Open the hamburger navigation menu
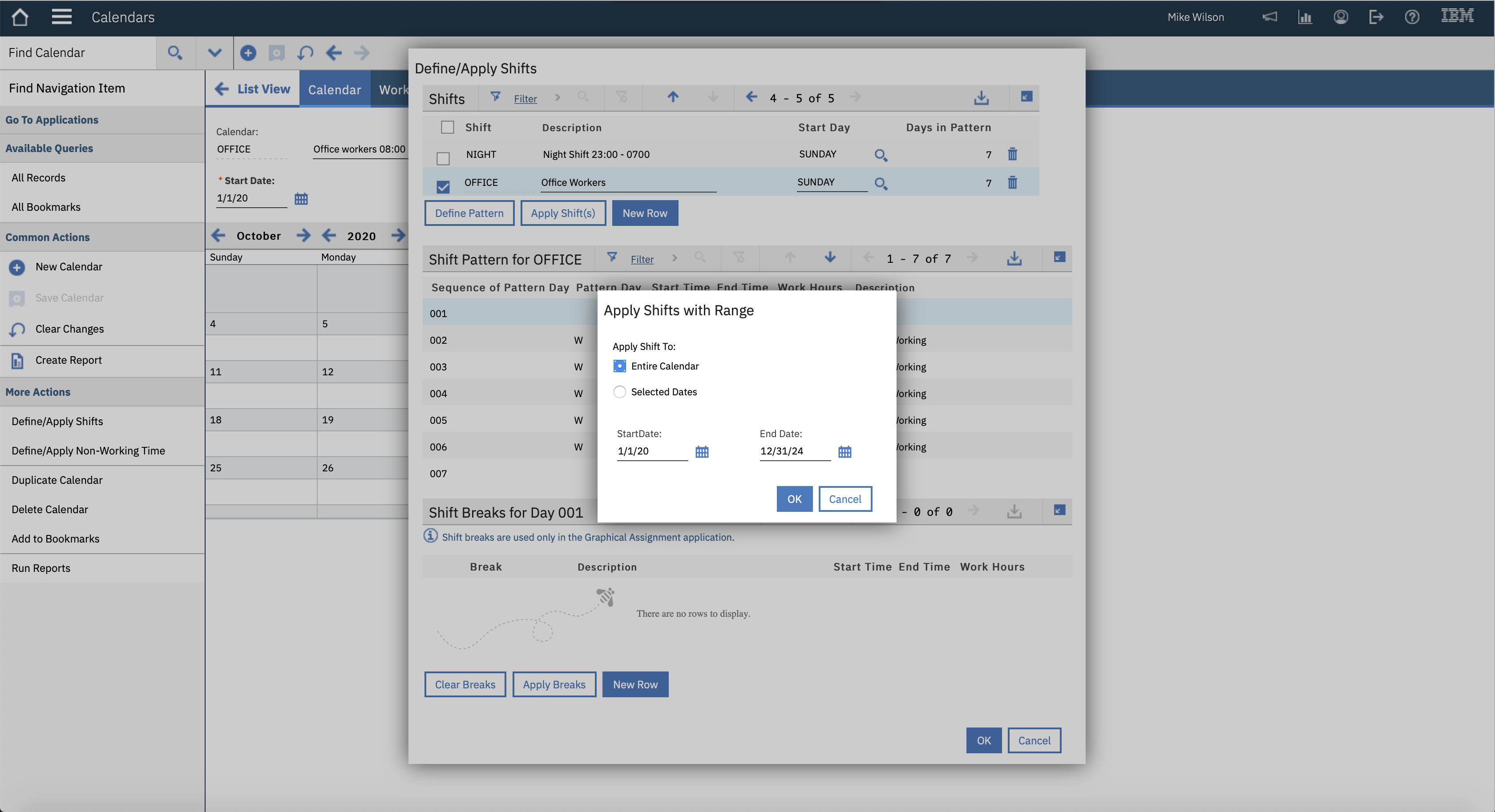Image resolution: width=1495 pixels, height=812 pixels. click(61, 17)
